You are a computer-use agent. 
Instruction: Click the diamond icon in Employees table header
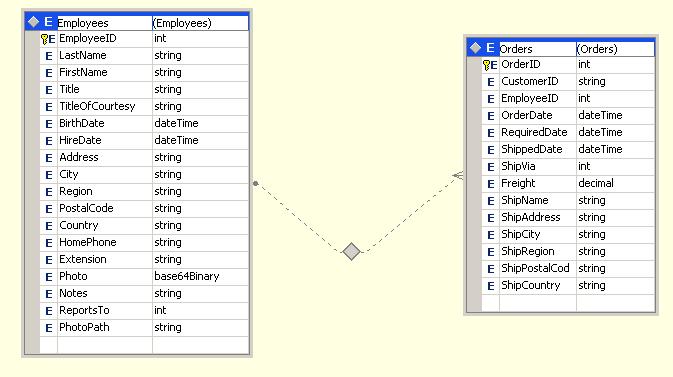pos(33,22)
